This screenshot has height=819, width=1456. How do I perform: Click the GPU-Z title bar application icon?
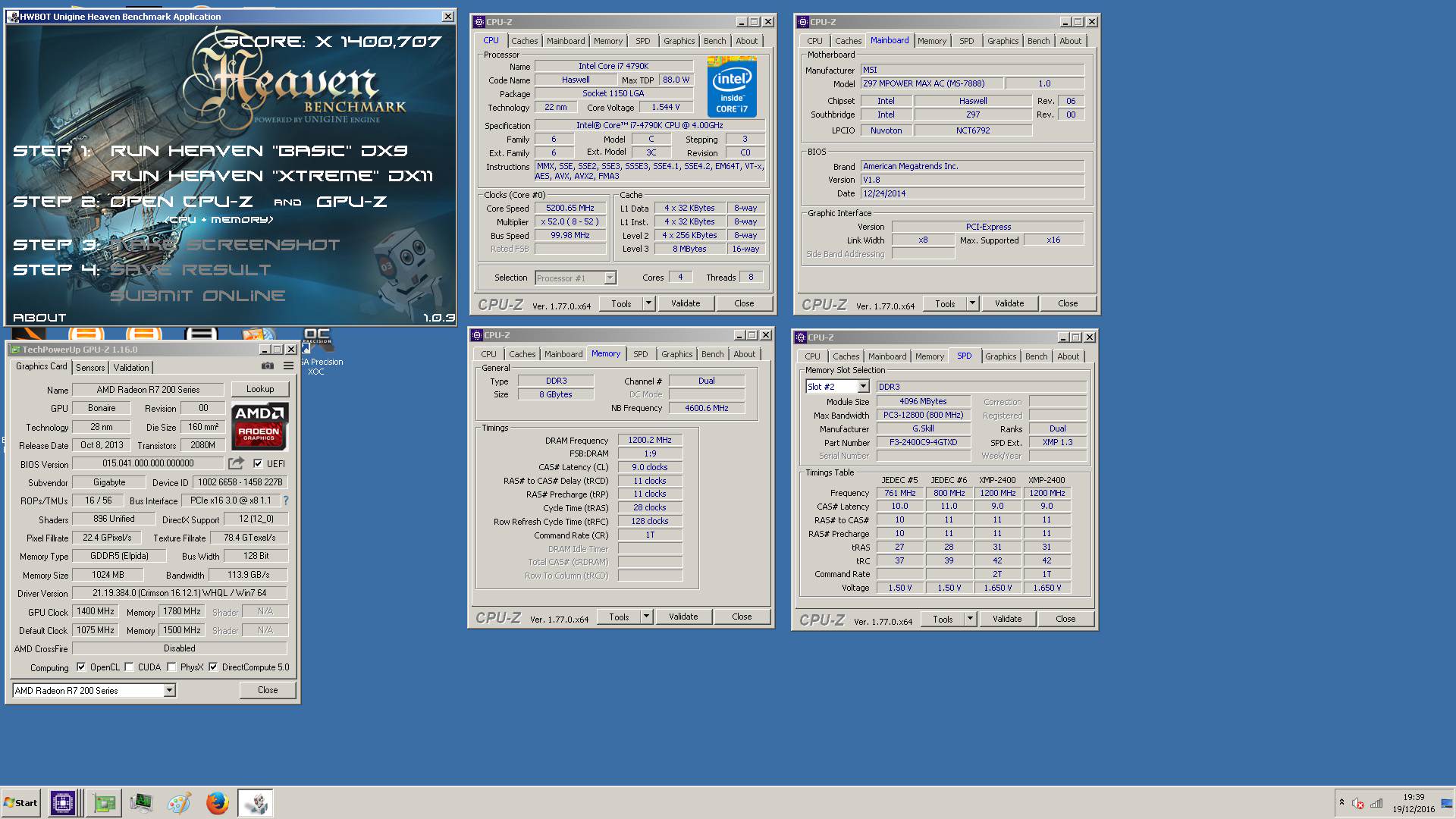click(x=14, y=350)
